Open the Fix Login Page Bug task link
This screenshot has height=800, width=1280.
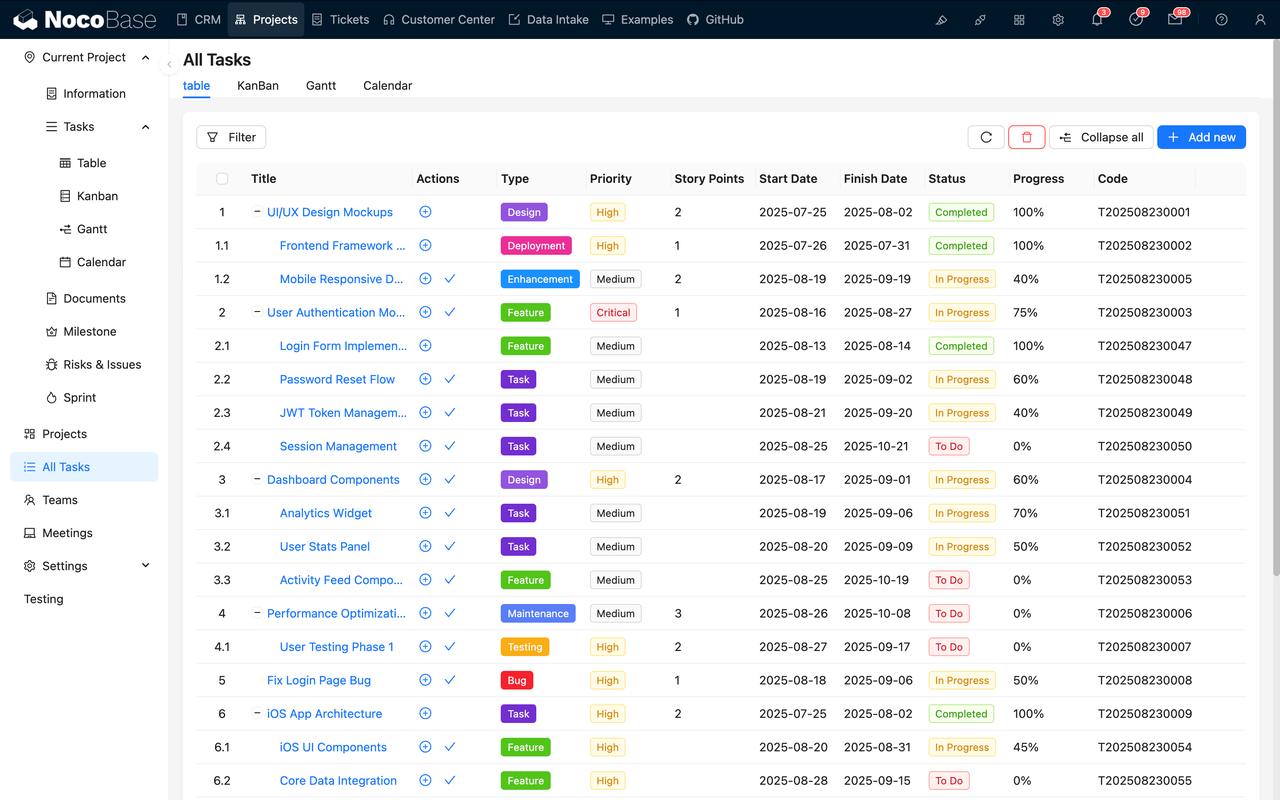[318, 680]
